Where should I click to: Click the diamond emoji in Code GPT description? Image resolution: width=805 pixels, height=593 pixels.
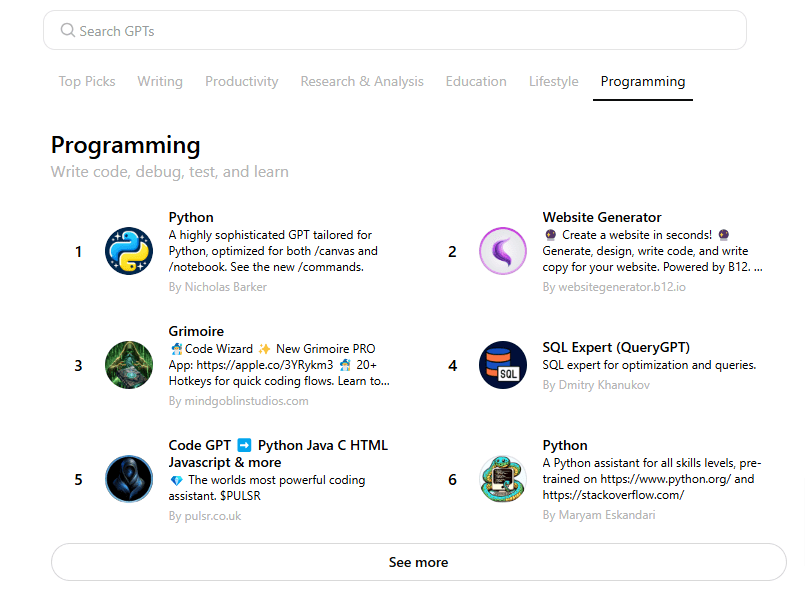(177, 481)
